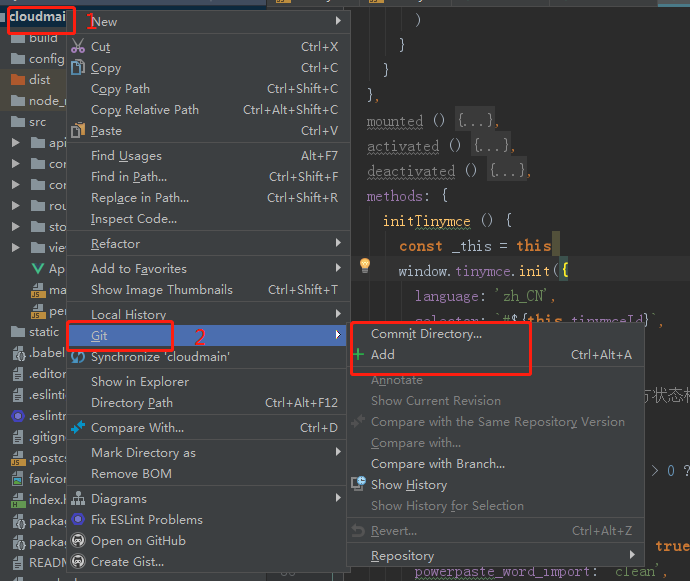690x581 pixels.
Task: Click the Show History clock icon
Action: pos(359,484)
